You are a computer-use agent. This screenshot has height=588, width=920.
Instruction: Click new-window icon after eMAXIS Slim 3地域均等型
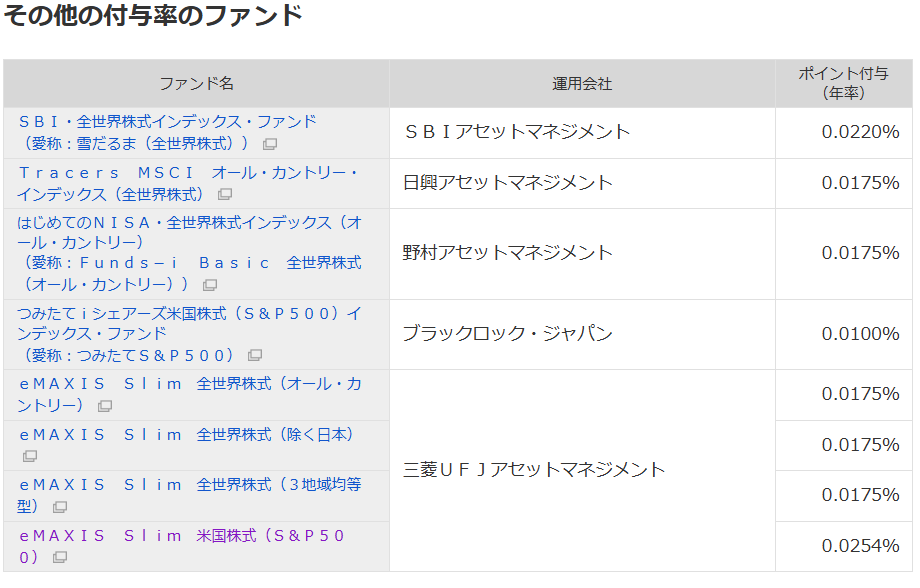[x=60, y=507]
